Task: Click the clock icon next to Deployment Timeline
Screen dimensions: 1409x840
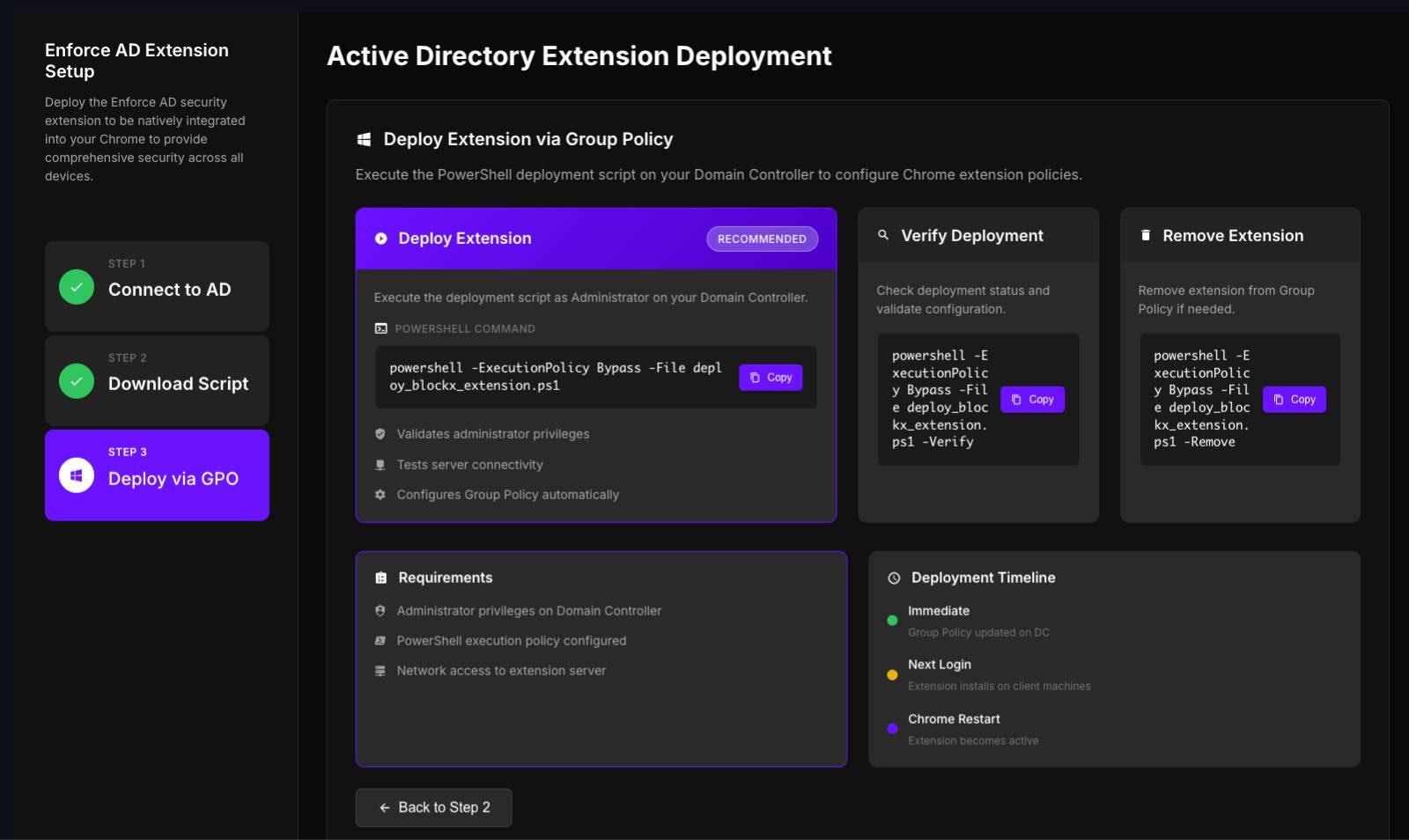Action: click(x=894, y=578)
